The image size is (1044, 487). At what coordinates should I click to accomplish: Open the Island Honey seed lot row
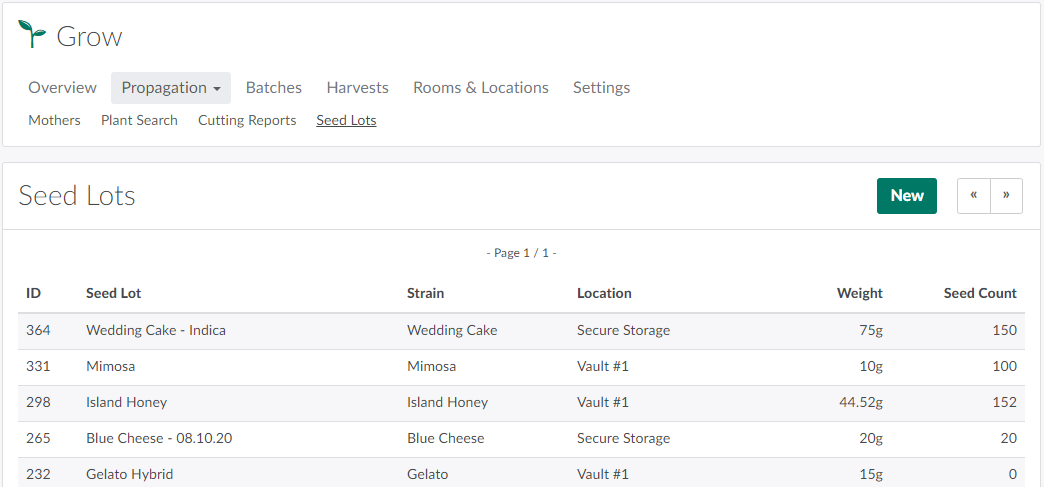127,402
